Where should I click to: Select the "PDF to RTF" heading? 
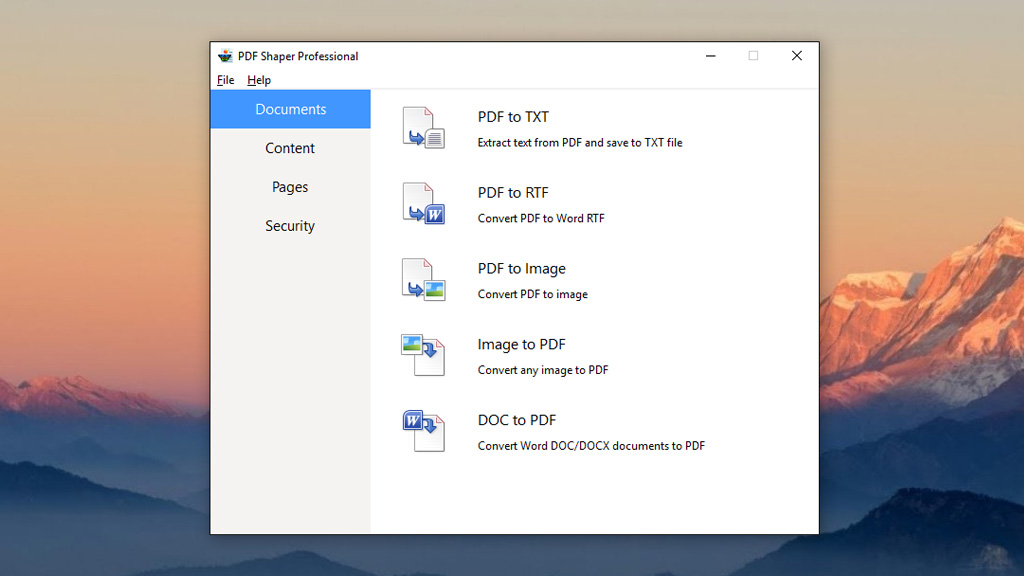(x=513, y=193)
